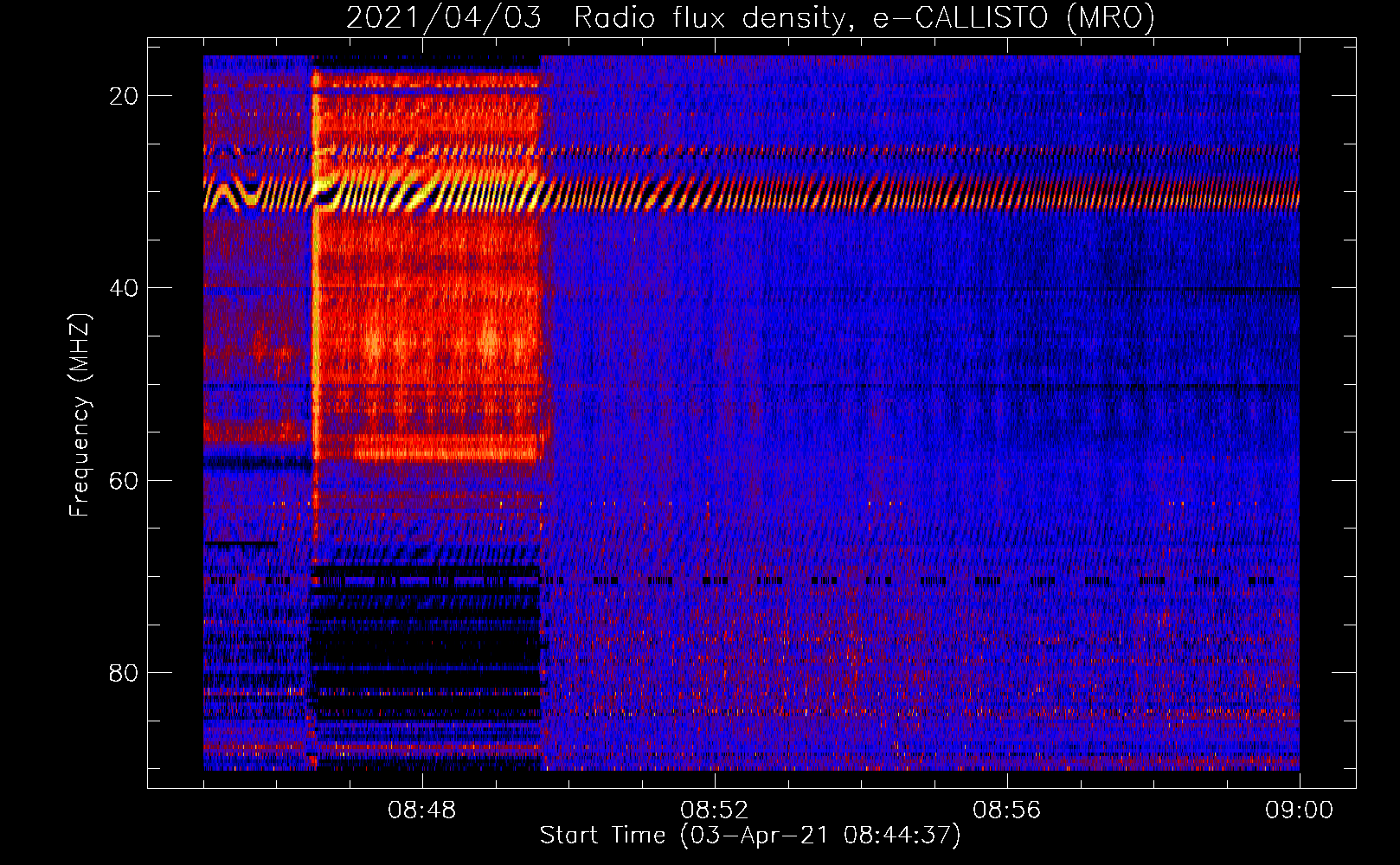The image size is (1400, 865).
Task: Click the 40 MHz tick label
Action: [125, 288]
